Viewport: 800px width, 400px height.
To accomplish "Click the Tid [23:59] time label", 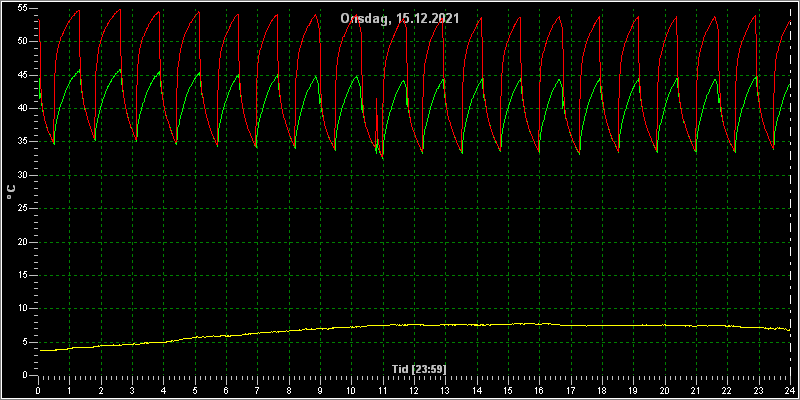I will pyautogui.click(x=419, y=368).
